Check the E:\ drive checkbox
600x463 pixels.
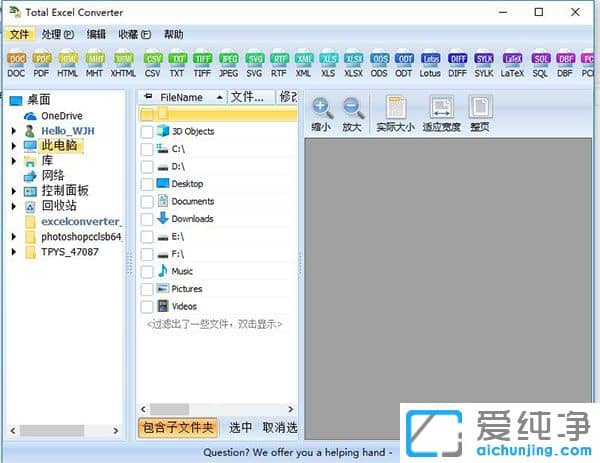click(147, 237)
